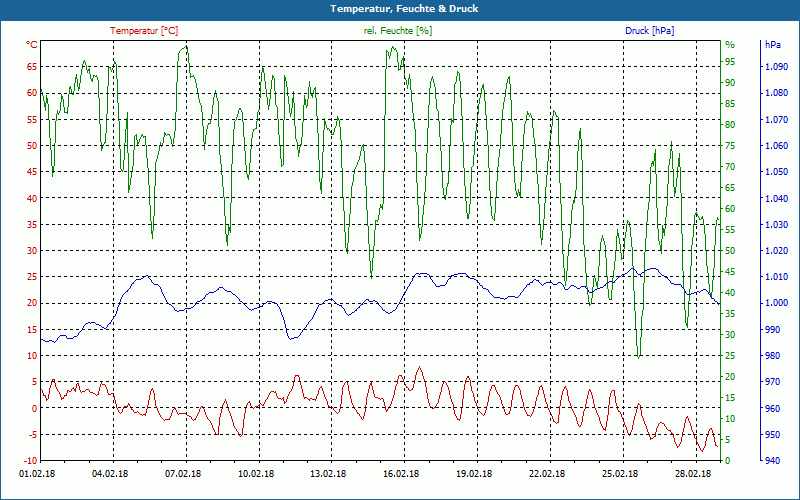Click '45' on the red temperature axis
This screenshot has width=800, height=500.
[32, 171]
